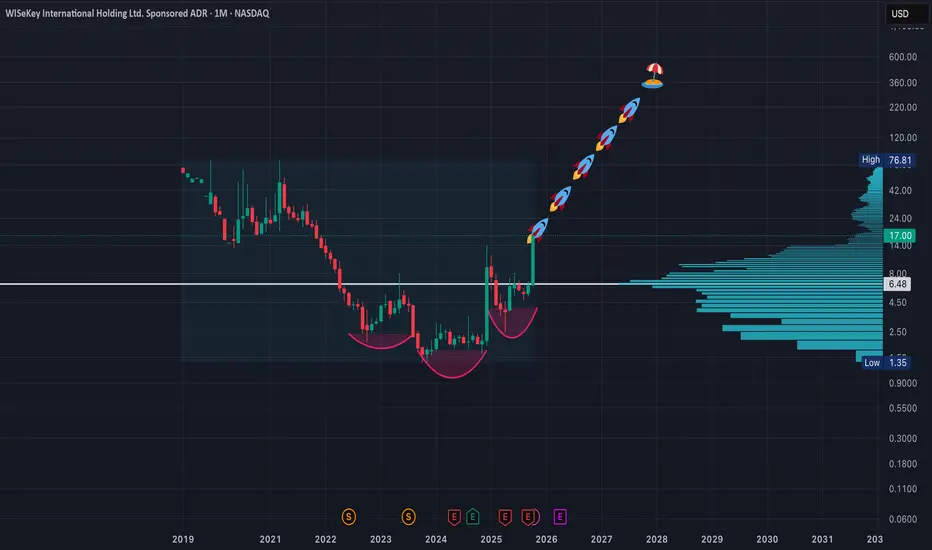Select the rocket emoji at the 42.00 level
932x550 pixels.
(560, 199)
